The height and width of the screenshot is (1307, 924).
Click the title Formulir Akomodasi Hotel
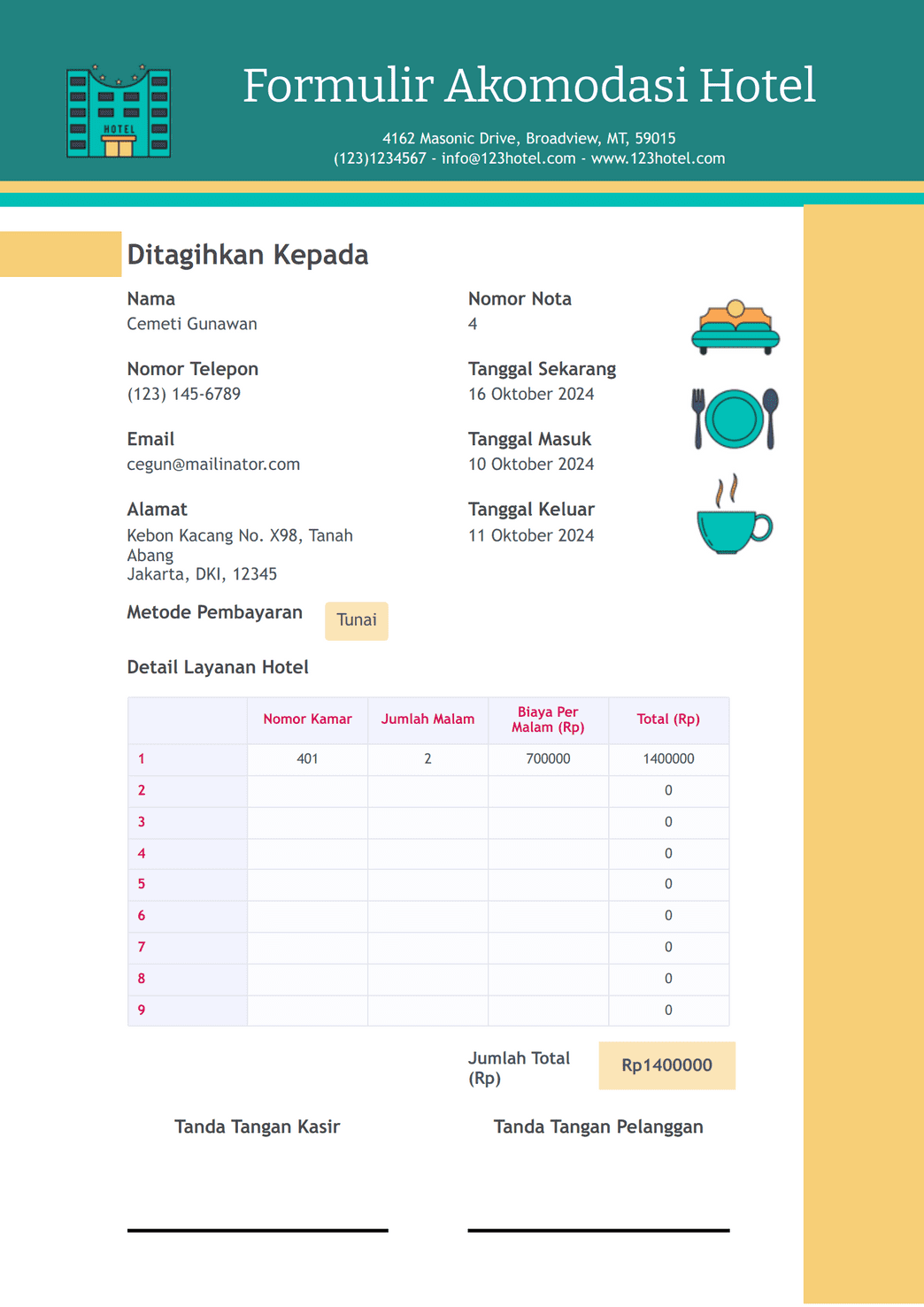point(532,85)
